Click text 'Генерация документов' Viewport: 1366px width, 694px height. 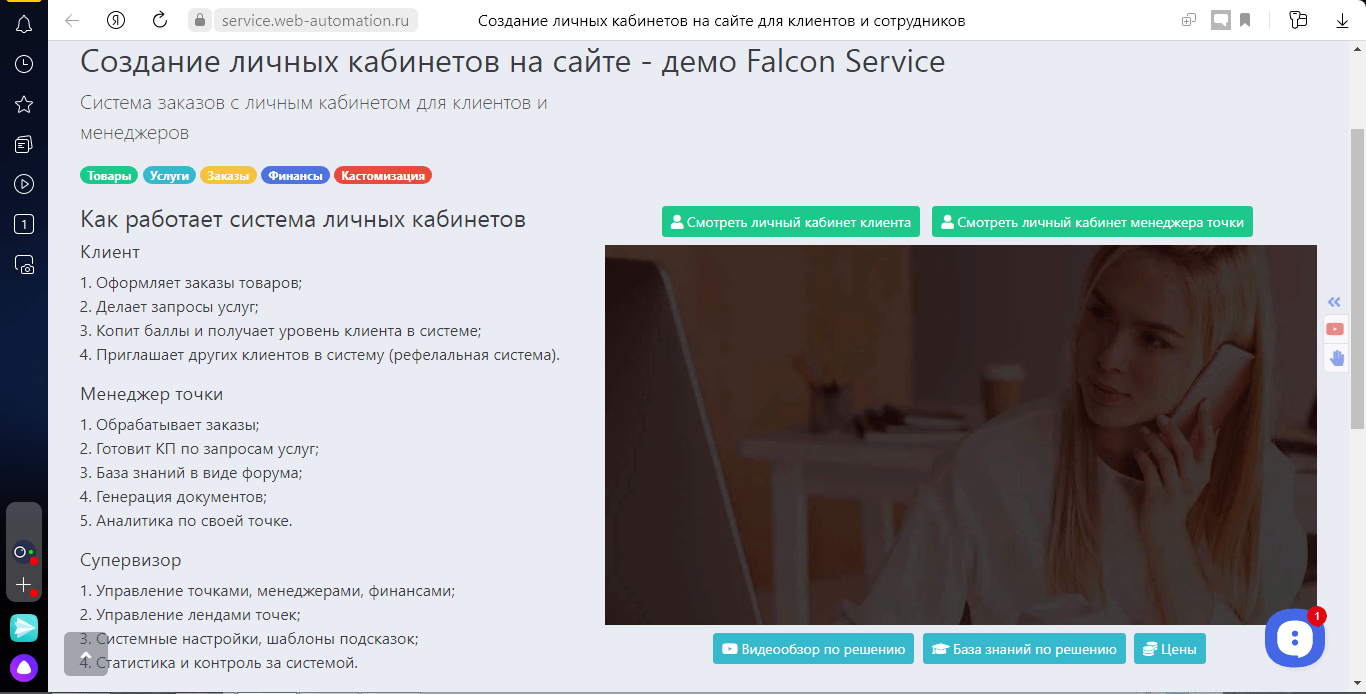pyautogui.click(x=180, y=497)
